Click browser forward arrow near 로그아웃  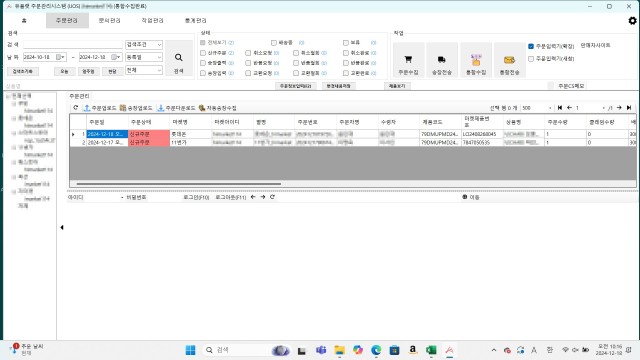[x=262, y=197]
